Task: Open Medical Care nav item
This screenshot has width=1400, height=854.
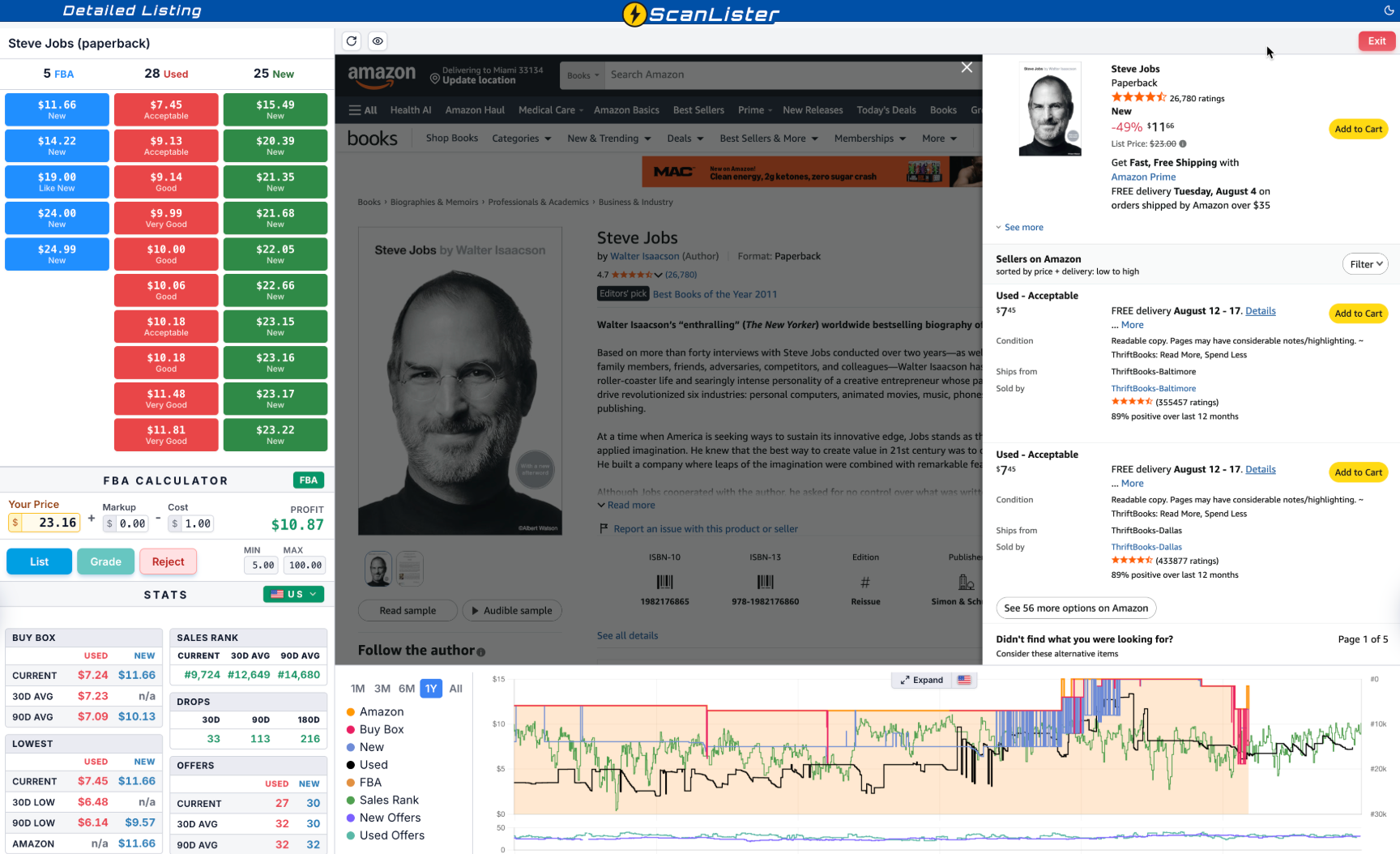Action: [551, 110]
